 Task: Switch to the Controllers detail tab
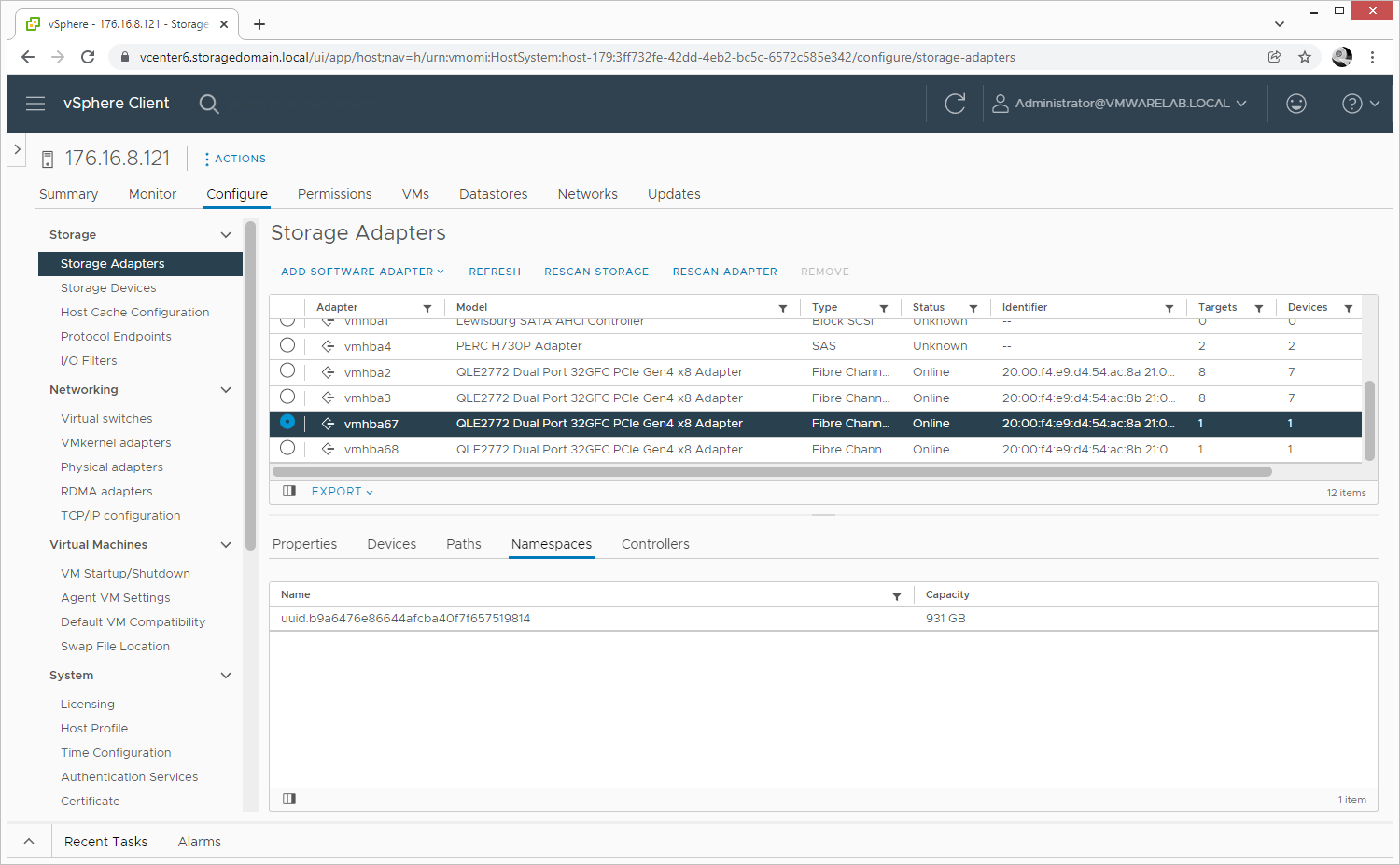coord(655,544)
